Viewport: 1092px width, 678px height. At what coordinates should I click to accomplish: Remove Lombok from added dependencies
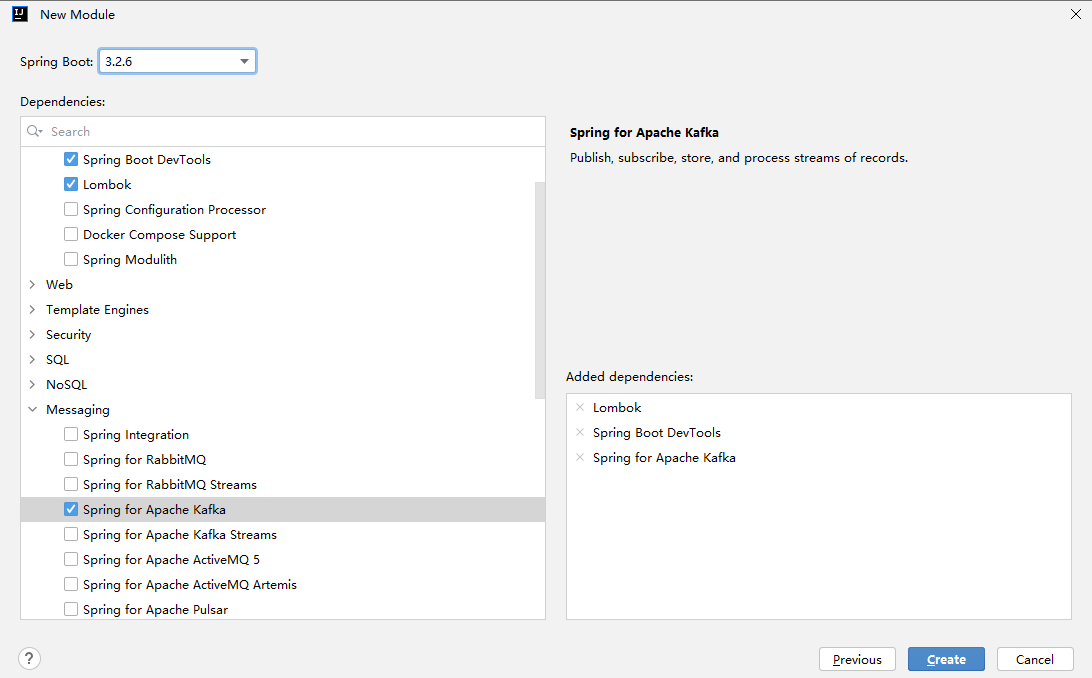pos(580,408)
